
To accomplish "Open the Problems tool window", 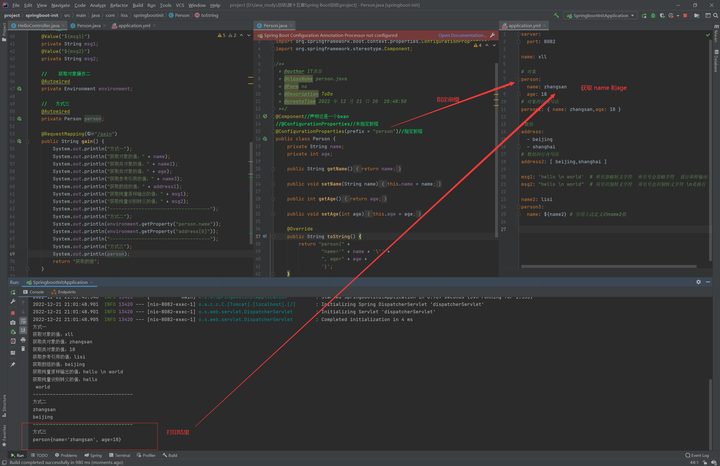I will [66, 455].
